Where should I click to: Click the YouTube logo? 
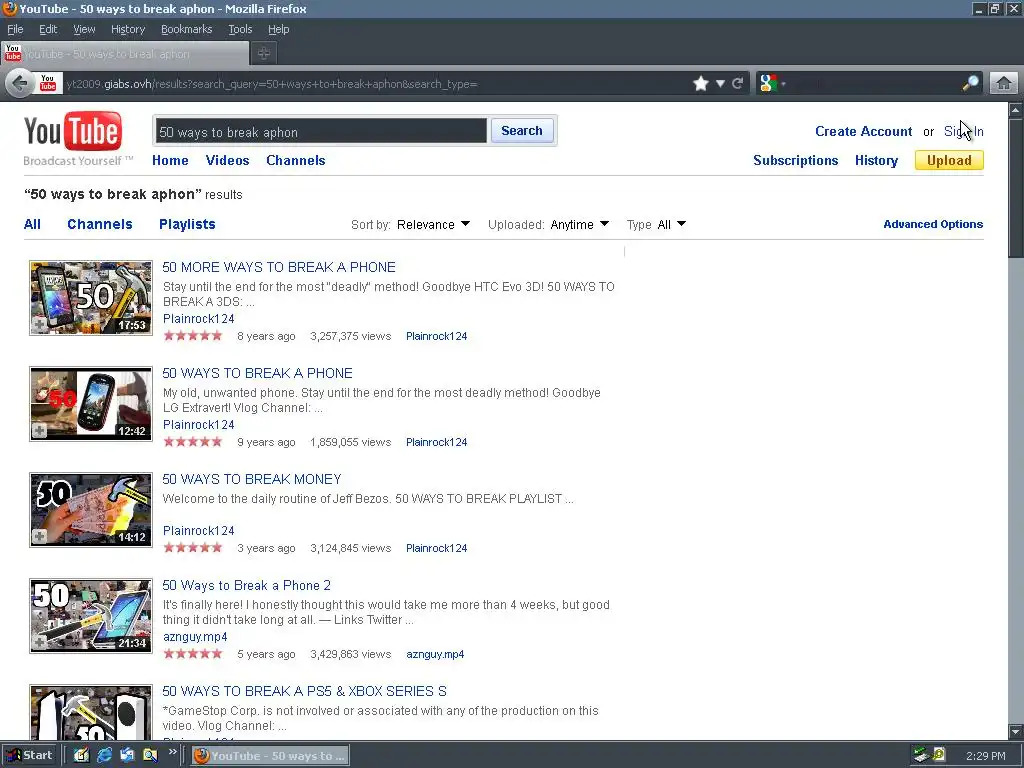73,132
